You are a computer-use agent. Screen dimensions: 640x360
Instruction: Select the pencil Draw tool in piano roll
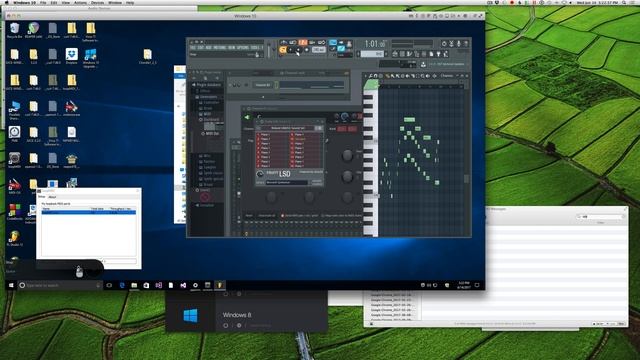pyautogui.click(x=387, y=76)
